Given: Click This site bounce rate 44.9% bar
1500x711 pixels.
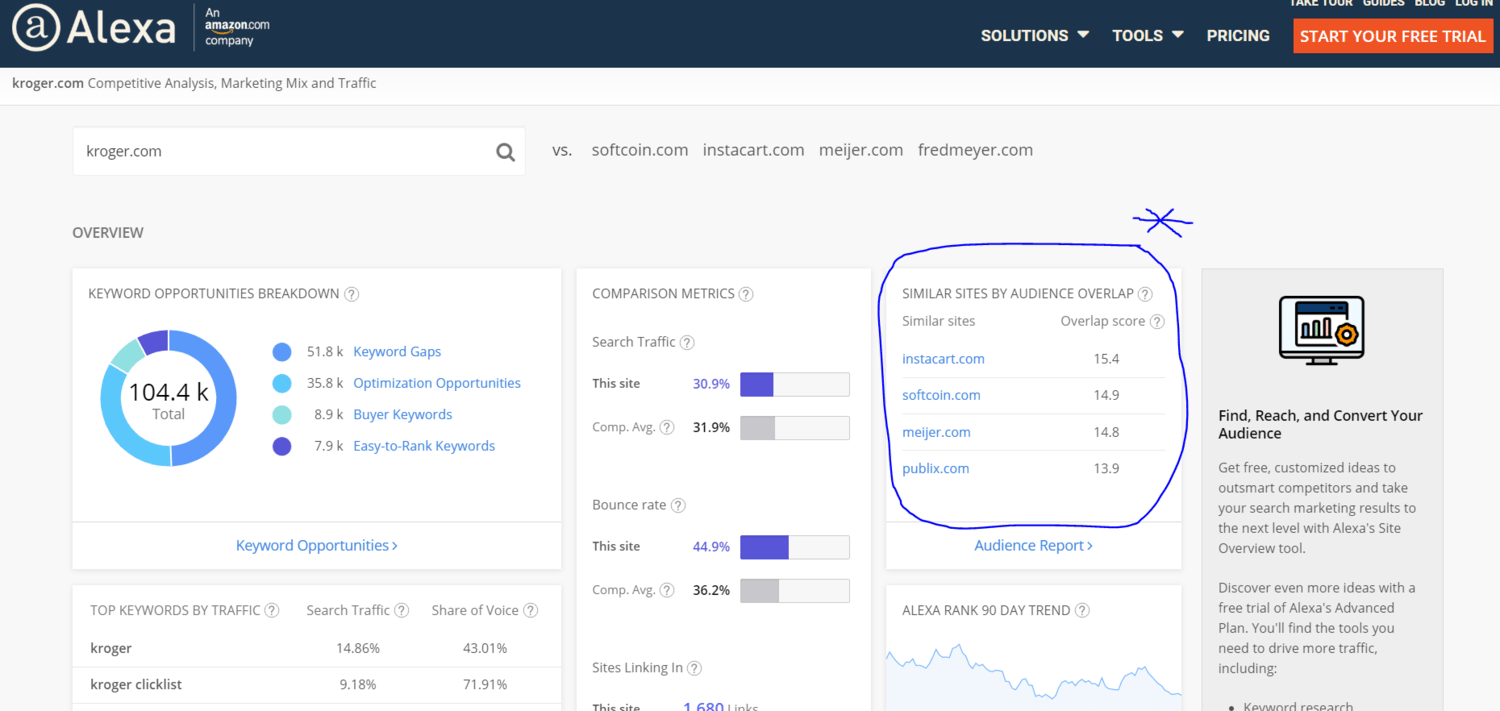Looking at the screenshot, I should [x=795, y=547].
